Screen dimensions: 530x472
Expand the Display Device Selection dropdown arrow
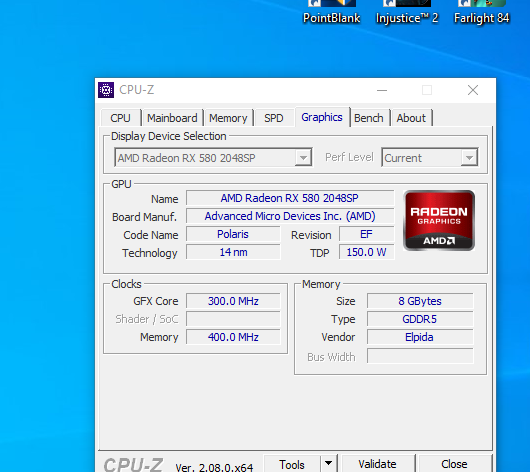(303, 158)
